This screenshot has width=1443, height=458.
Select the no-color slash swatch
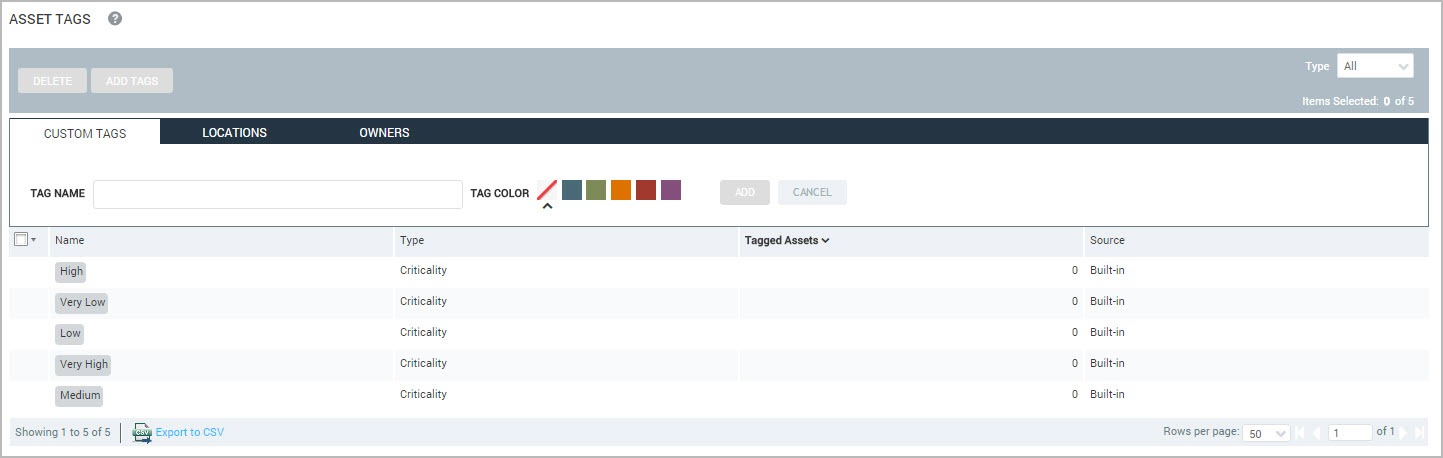click(547, 190)
